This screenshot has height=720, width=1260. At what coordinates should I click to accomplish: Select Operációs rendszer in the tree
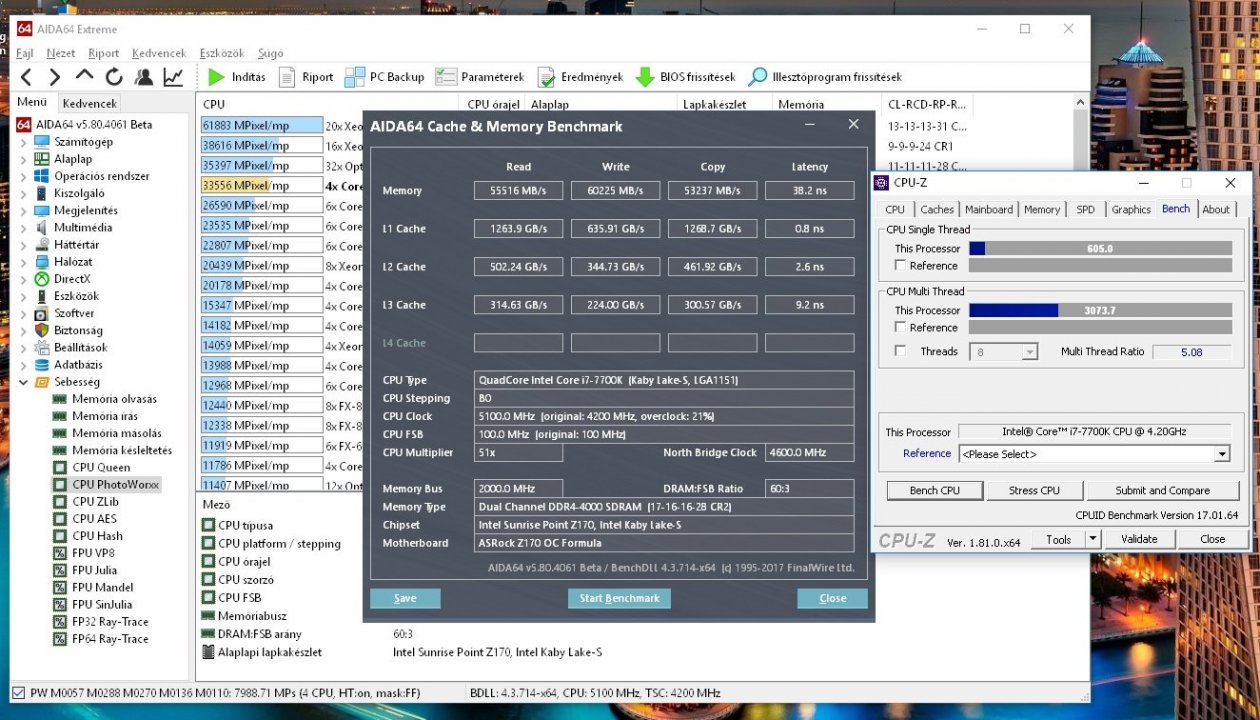click(101, 176)
